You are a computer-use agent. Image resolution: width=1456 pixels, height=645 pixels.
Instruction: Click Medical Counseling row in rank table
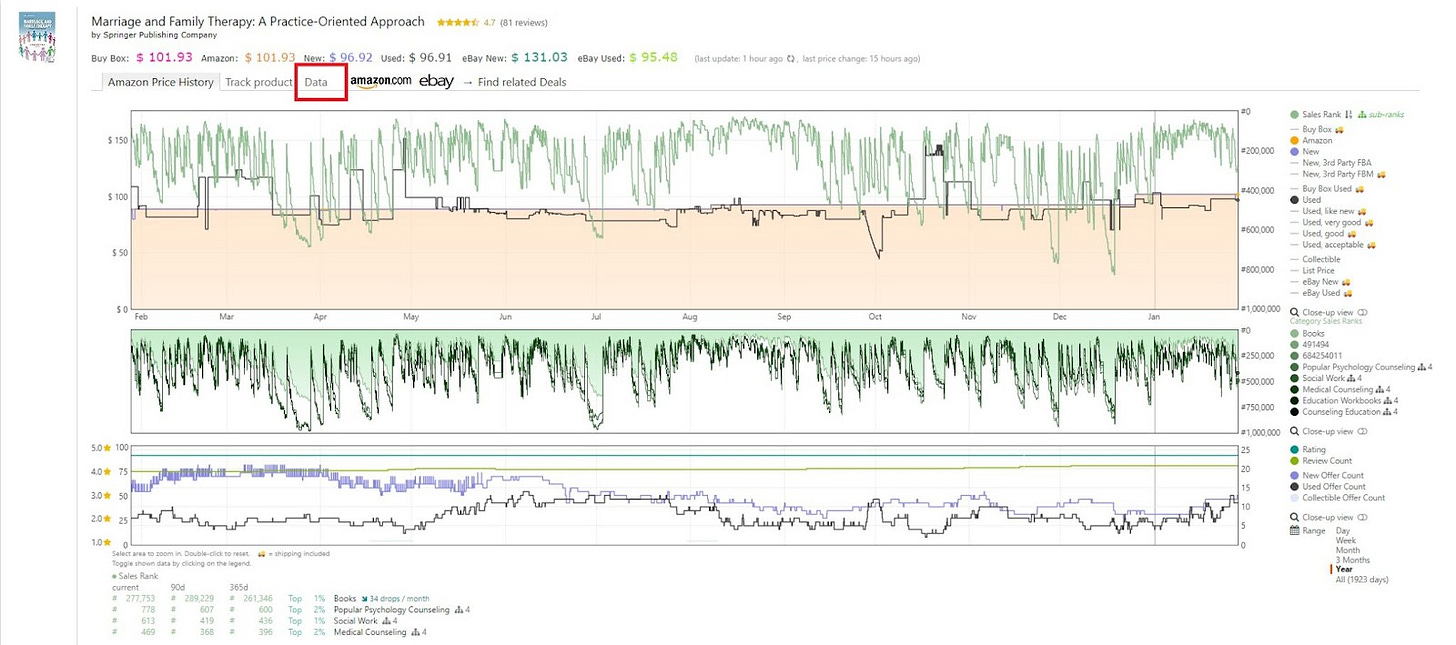coord(371,631)
